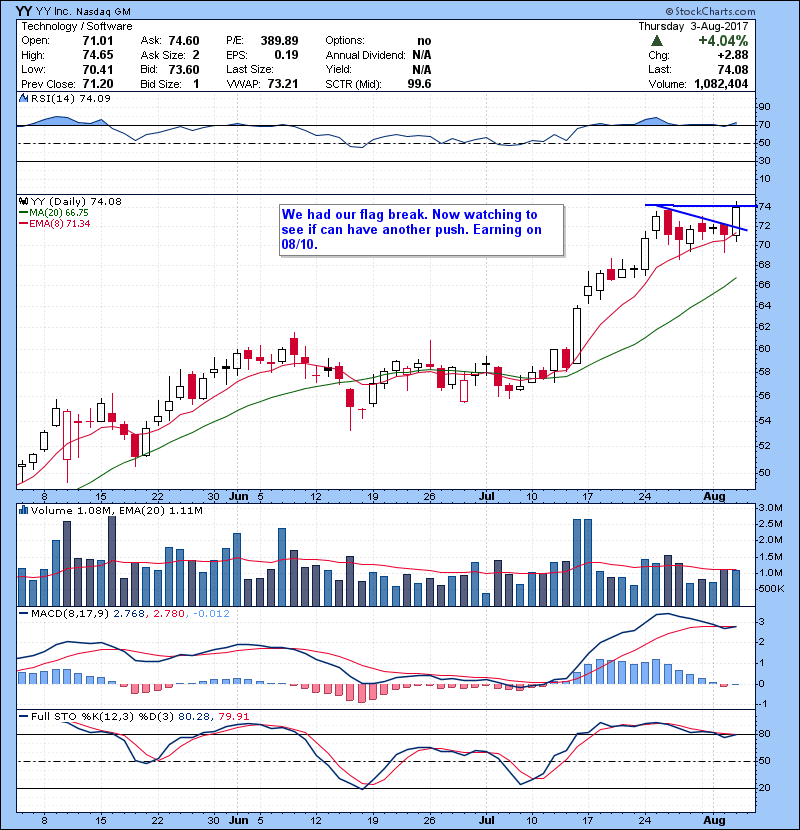Click the Bid Size value 1

click(196, 84)
